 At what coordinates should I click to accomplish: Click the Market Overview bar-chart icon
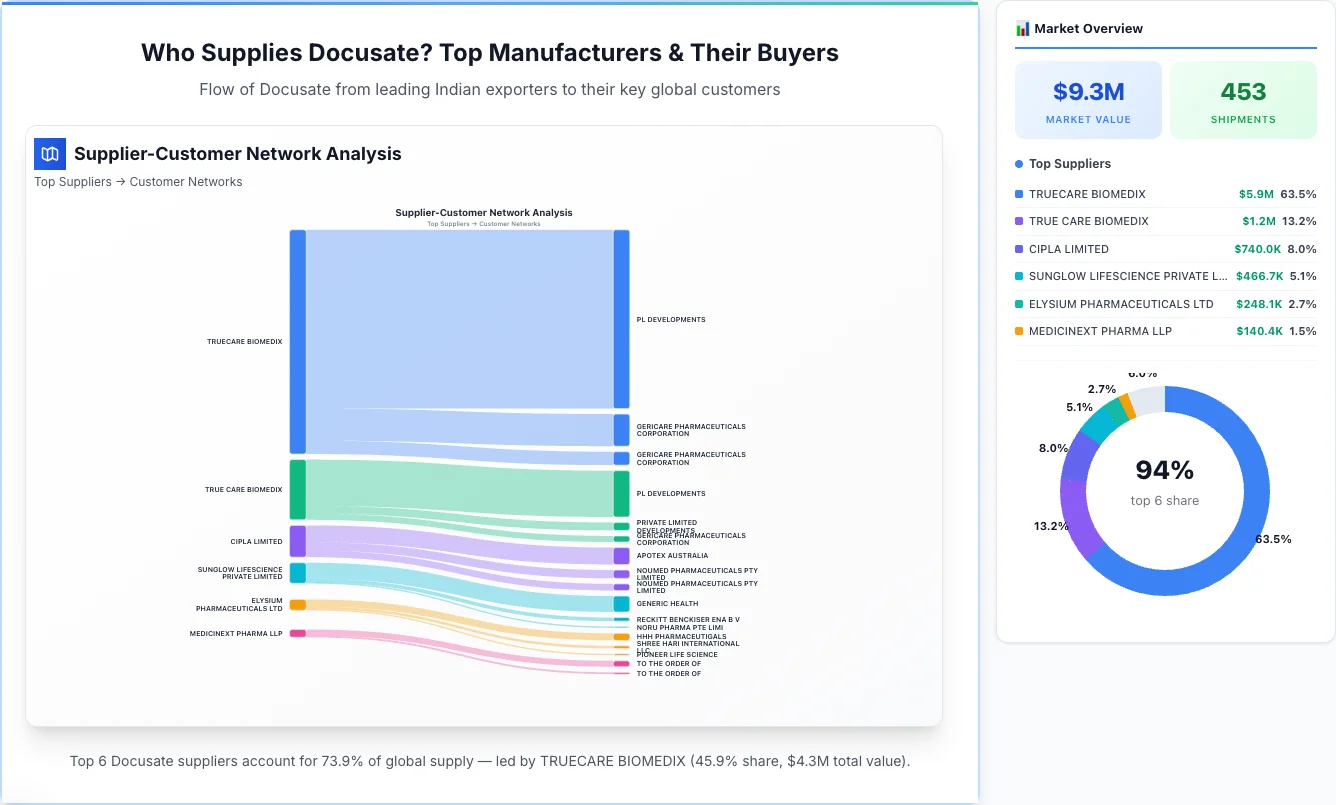click(x=1022, y=28)
